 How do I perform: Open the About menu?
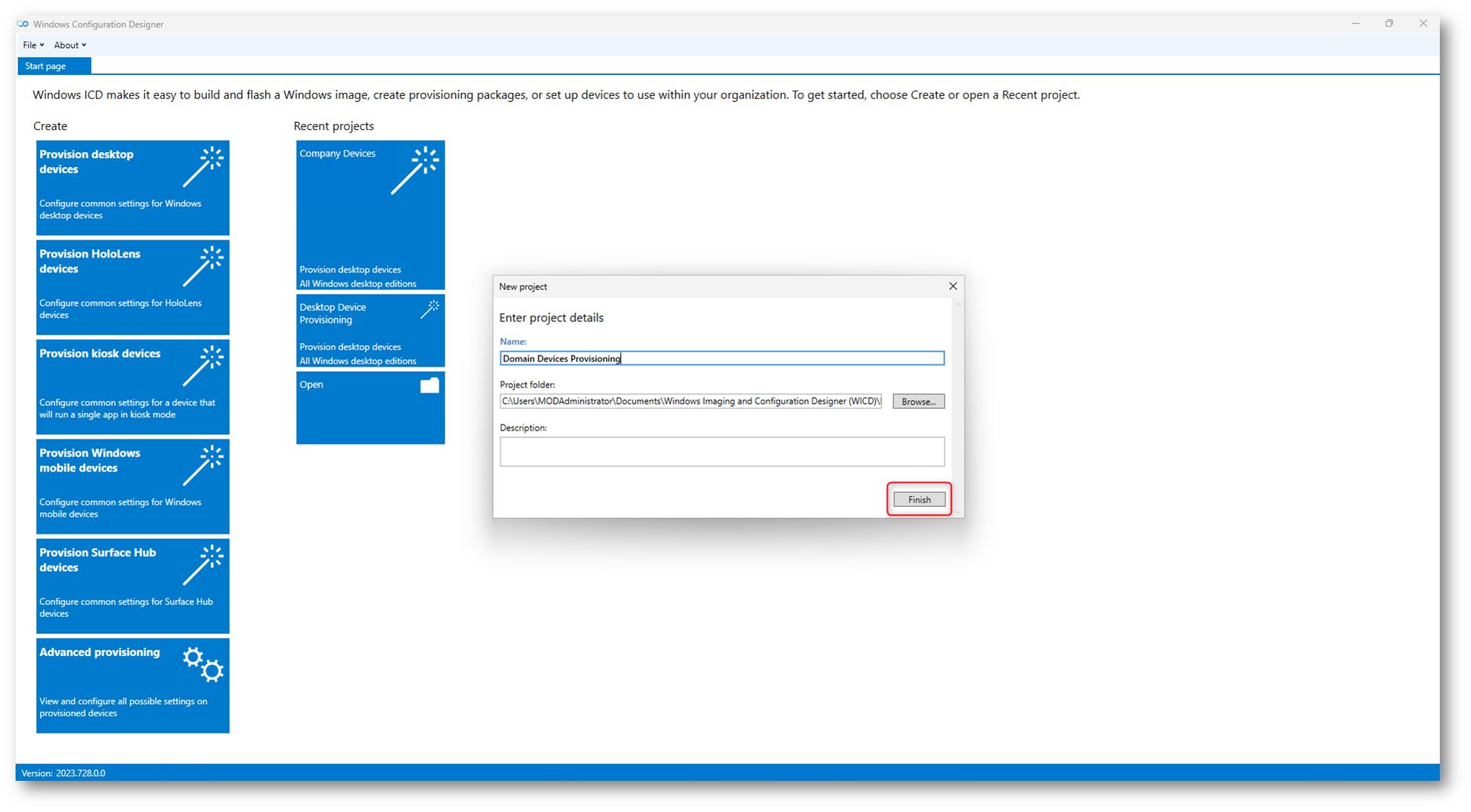click(x=70, y=45)
